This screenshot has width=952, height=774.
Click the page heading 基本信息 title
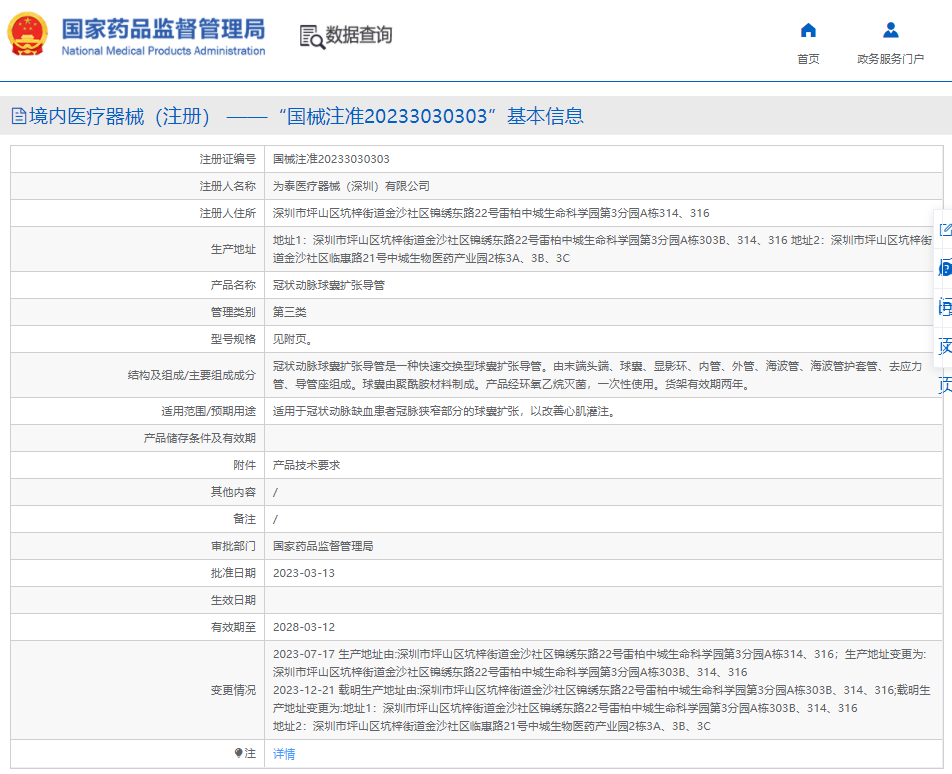click(545, 116)
